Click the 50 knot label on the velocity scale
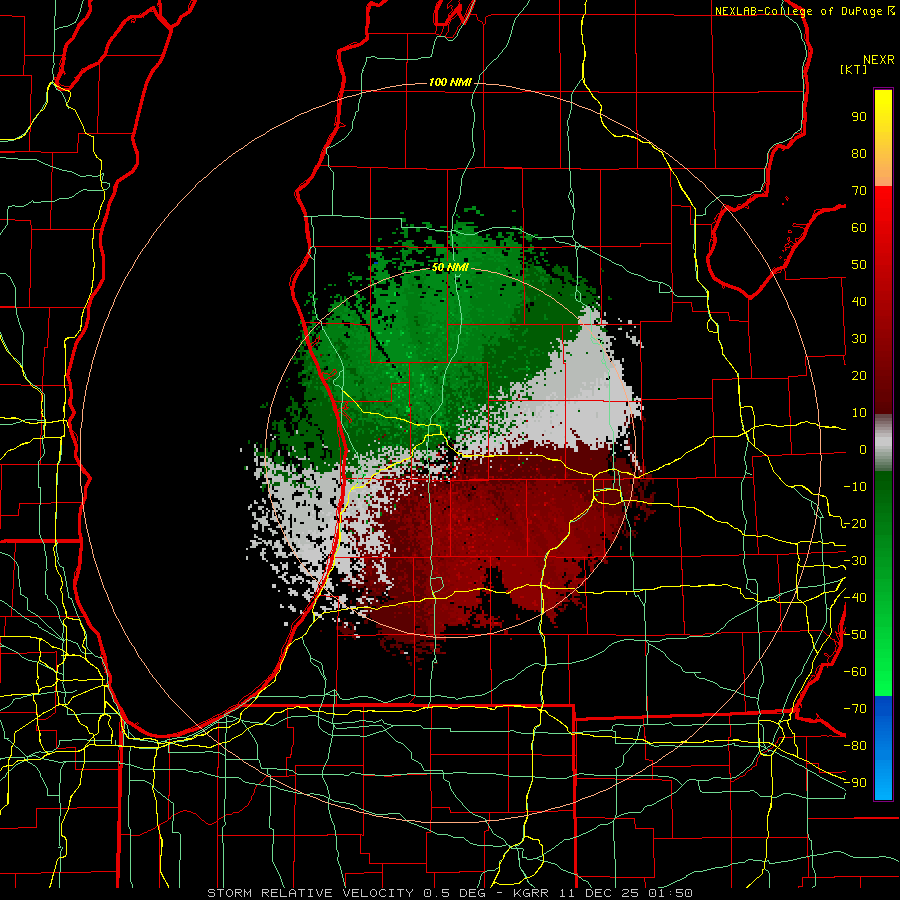The width and height of the screenshot is (900, 900). pyautogui.click(x=859, y=265)
